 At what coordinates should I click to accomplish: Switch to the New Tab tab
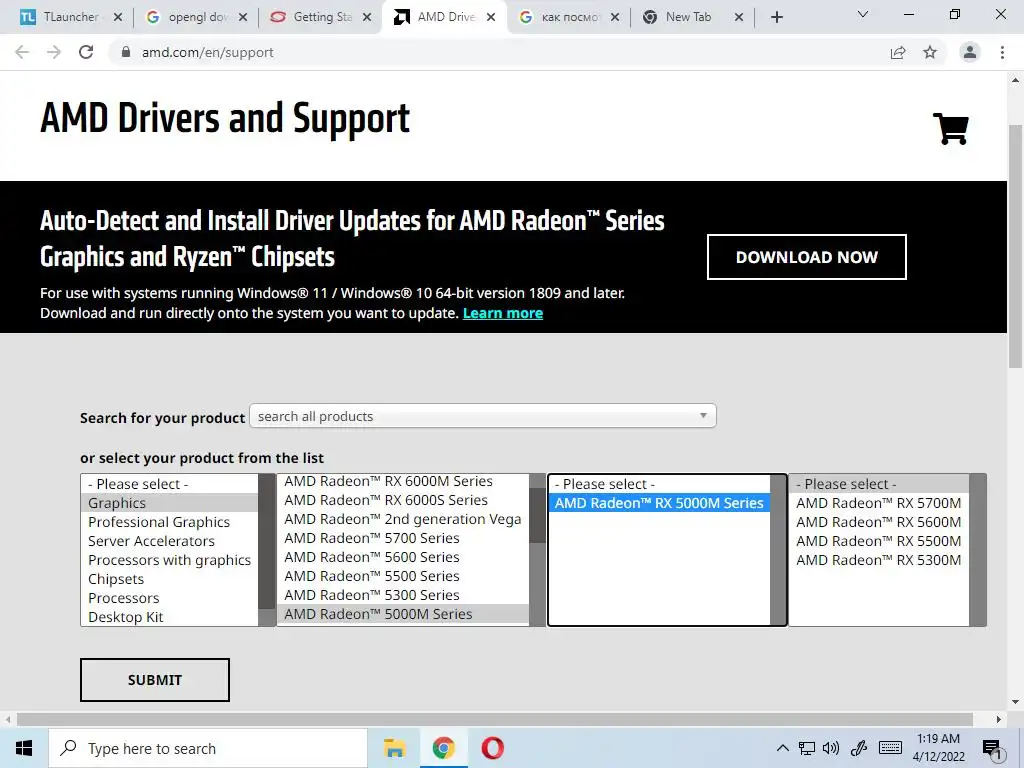(x=688, y=17)
